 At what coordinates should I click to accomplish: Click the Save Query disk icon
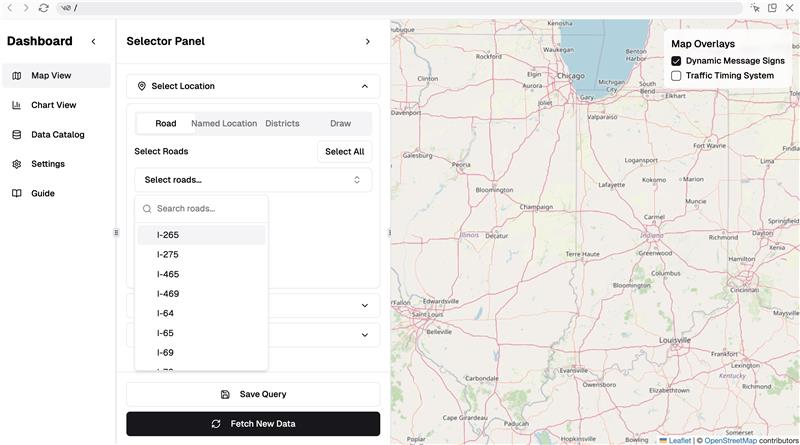[225, 394]
